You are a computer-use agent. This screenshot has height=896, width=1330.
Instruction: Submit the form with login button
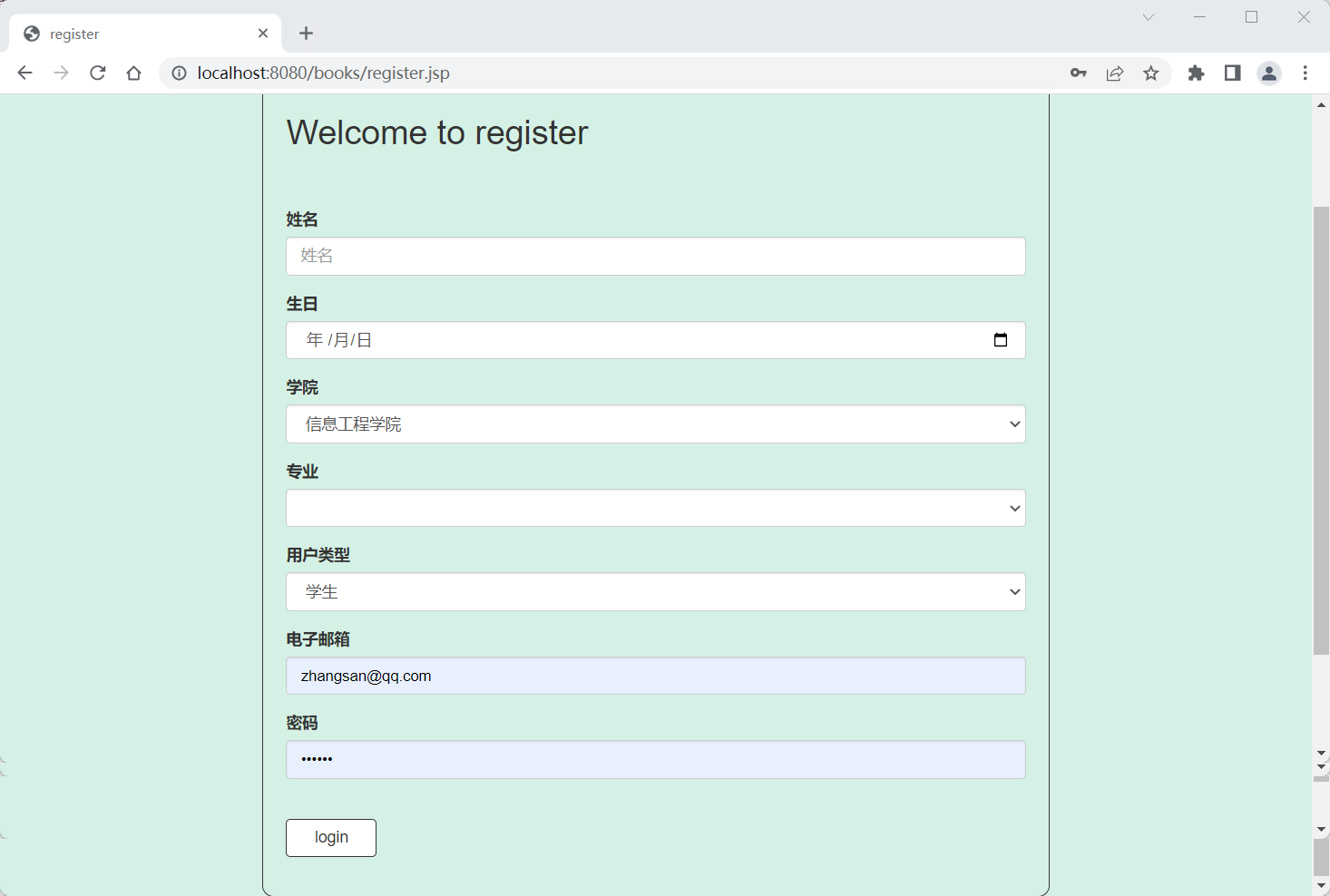331,838
